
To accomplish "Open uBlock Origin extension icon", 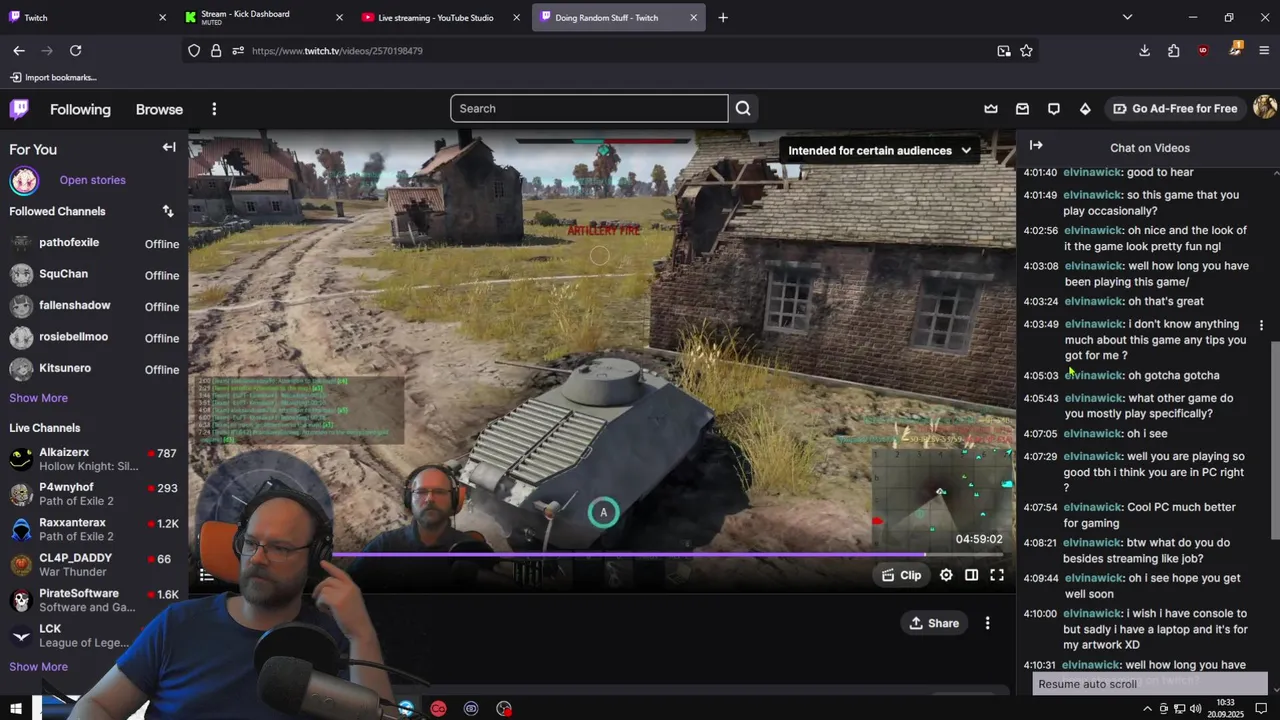I will [1203, 50].
